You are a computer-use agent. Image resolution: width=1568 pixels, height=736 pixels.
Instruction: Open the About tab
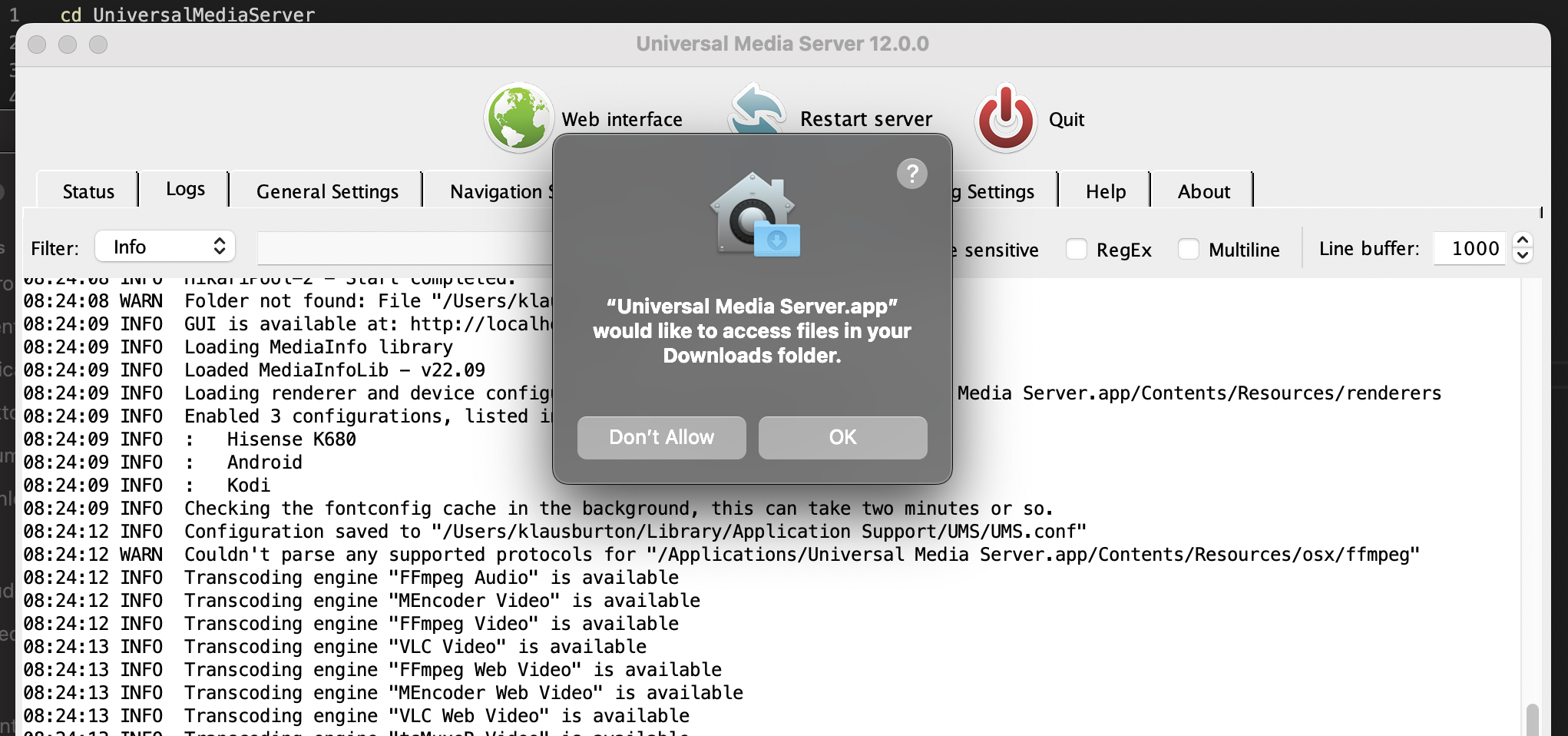1202,191
